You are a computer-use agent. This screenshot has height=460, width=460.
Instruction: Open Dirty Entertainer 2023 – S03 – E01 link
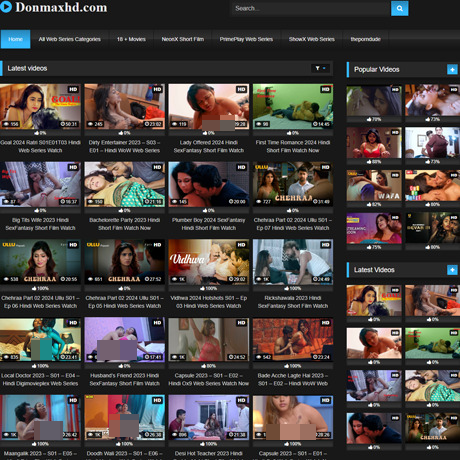coord(124,146)
